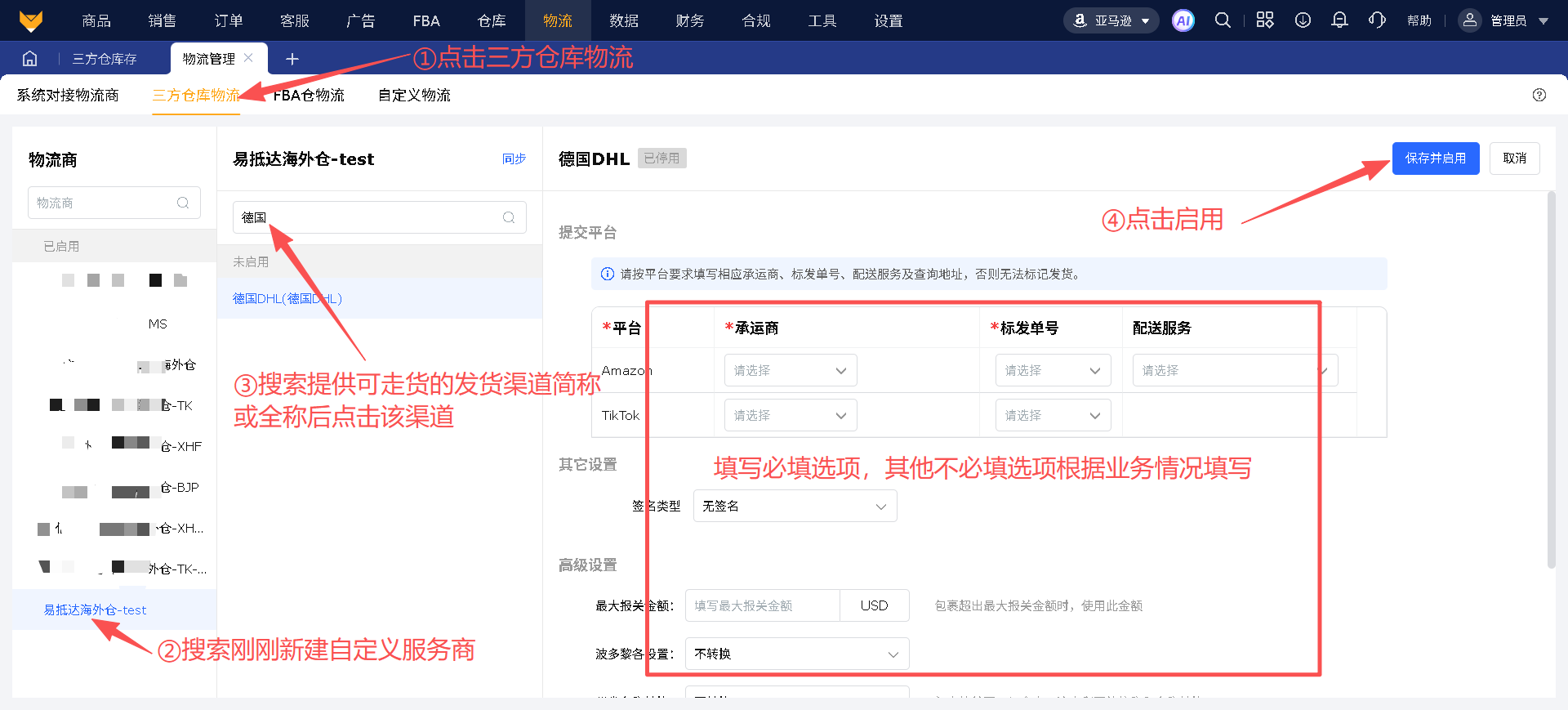Image resolution: width=1568 pixels, height=710 pixels.
Task: Click the orange fox logo icon
Action: [30, 20]
